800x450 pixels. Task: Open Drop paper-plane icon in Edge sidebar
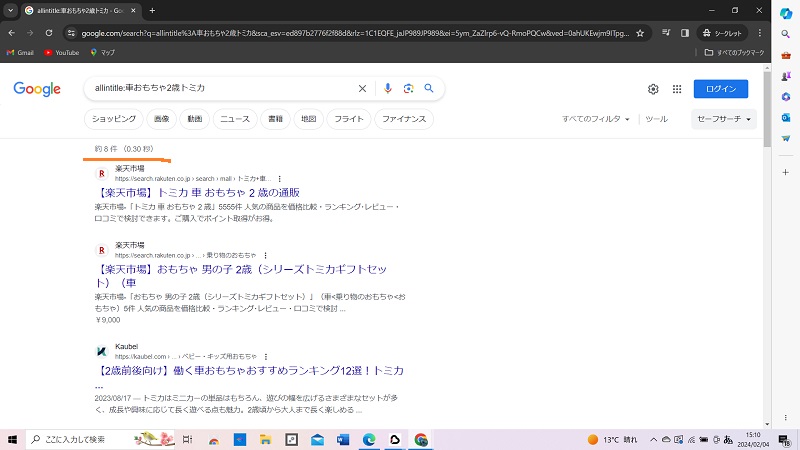786,138
